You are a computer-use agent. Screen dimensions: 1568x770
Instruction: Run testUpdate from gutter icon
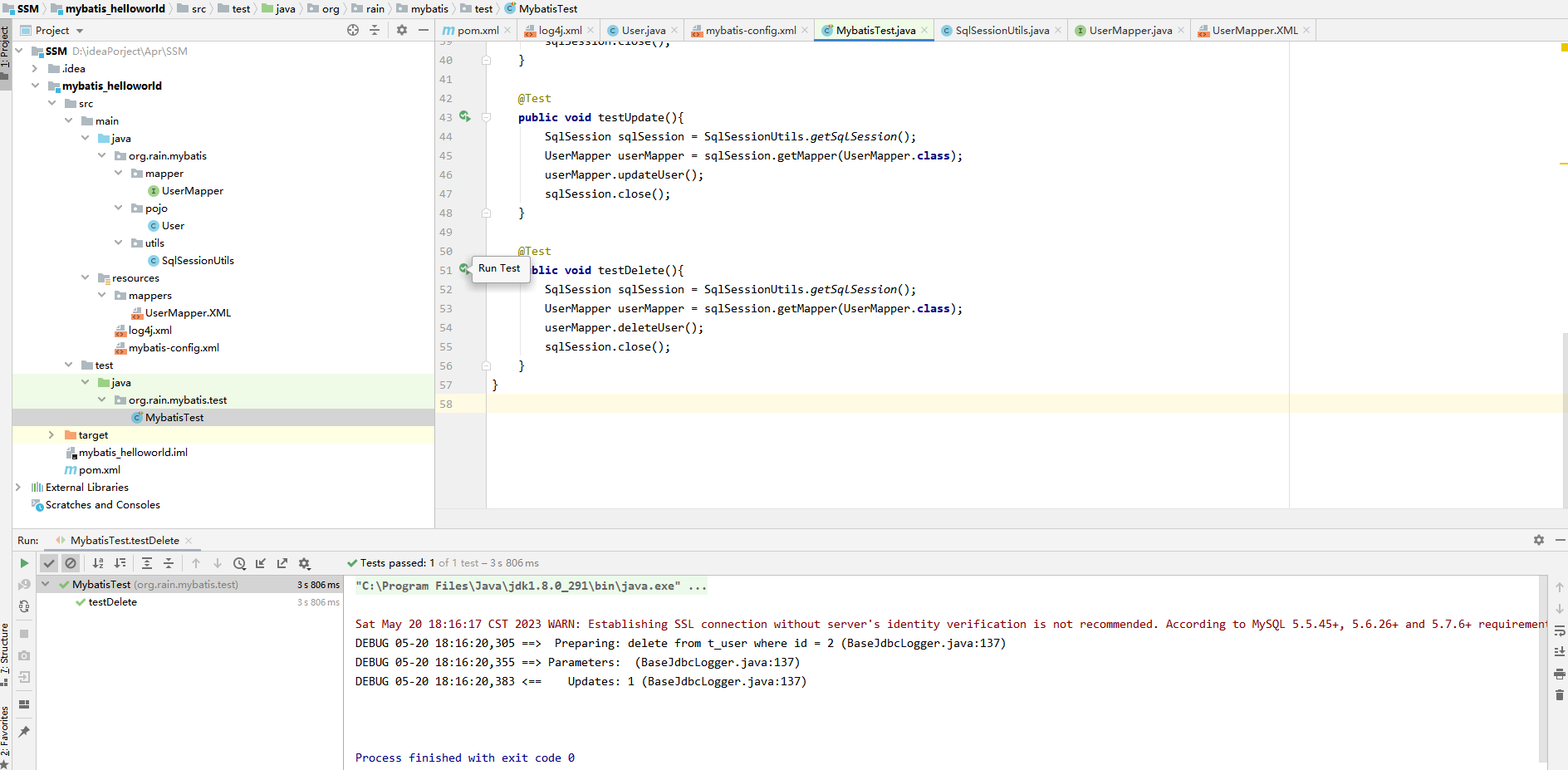(x=465, y=117)
